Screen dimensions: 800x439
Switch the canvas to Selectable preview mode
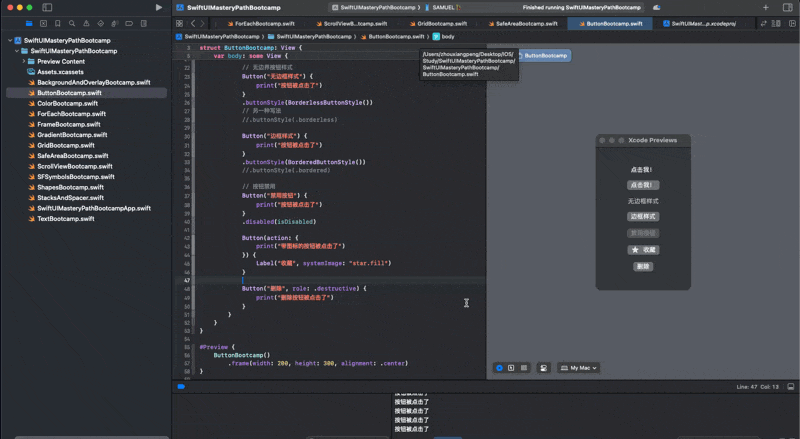(511, 368)
